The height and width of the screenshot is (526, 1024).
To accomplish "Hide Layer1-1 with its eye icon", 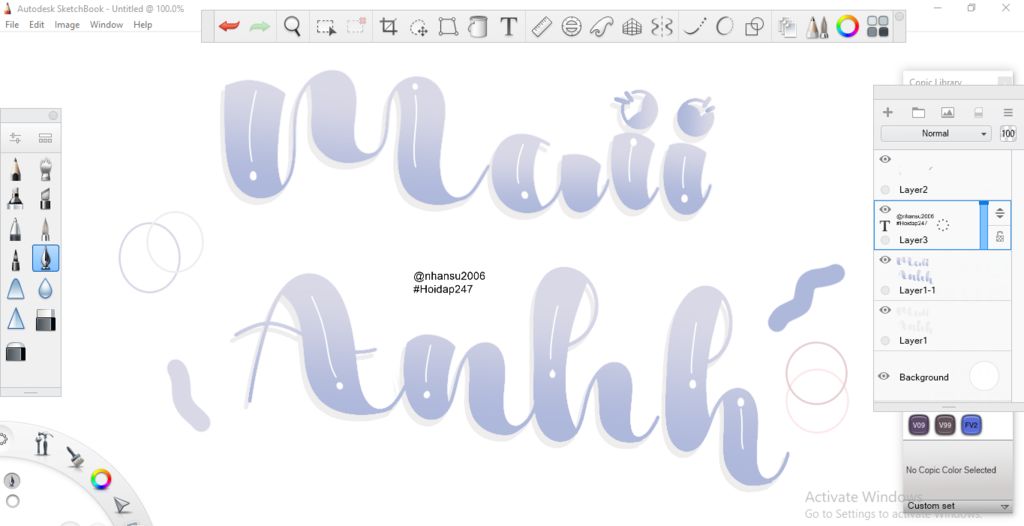I will click(x=885, y=259).
